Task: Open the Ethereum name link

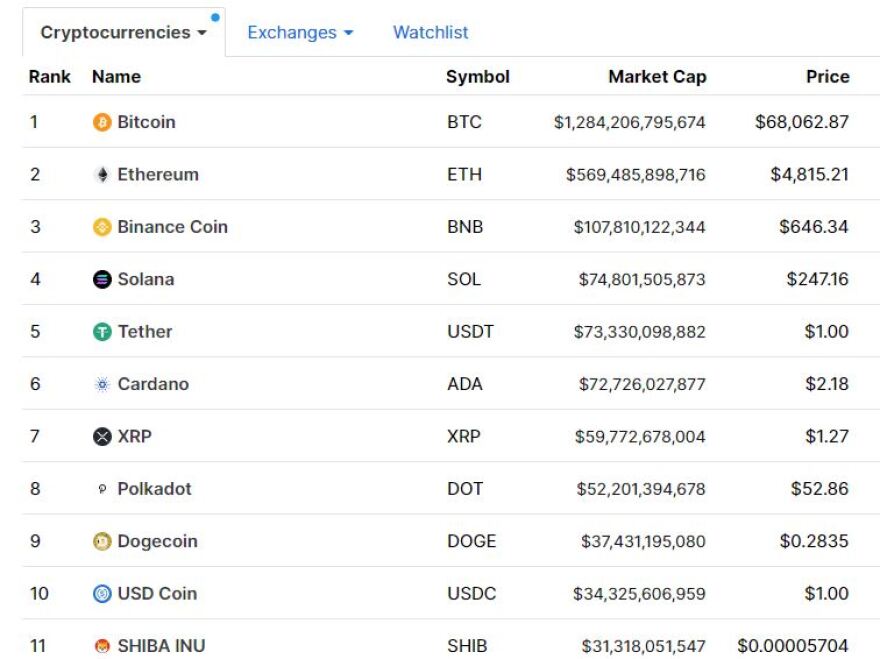Action: tap(156, 174)
